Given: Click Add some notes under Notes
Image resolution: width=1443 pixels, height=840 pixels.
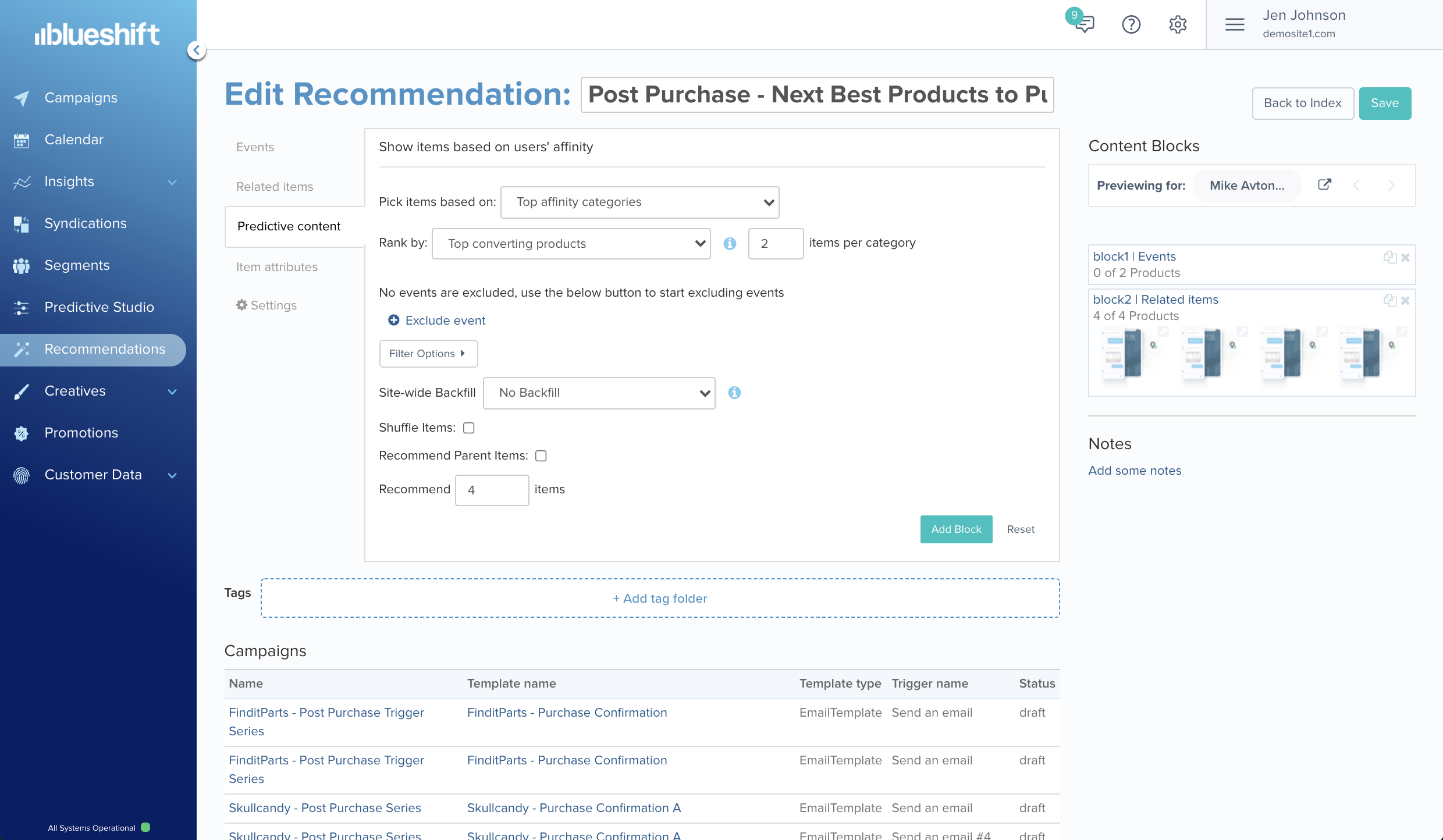Looking at the screenshot, I should click(x=1134, y=471).
